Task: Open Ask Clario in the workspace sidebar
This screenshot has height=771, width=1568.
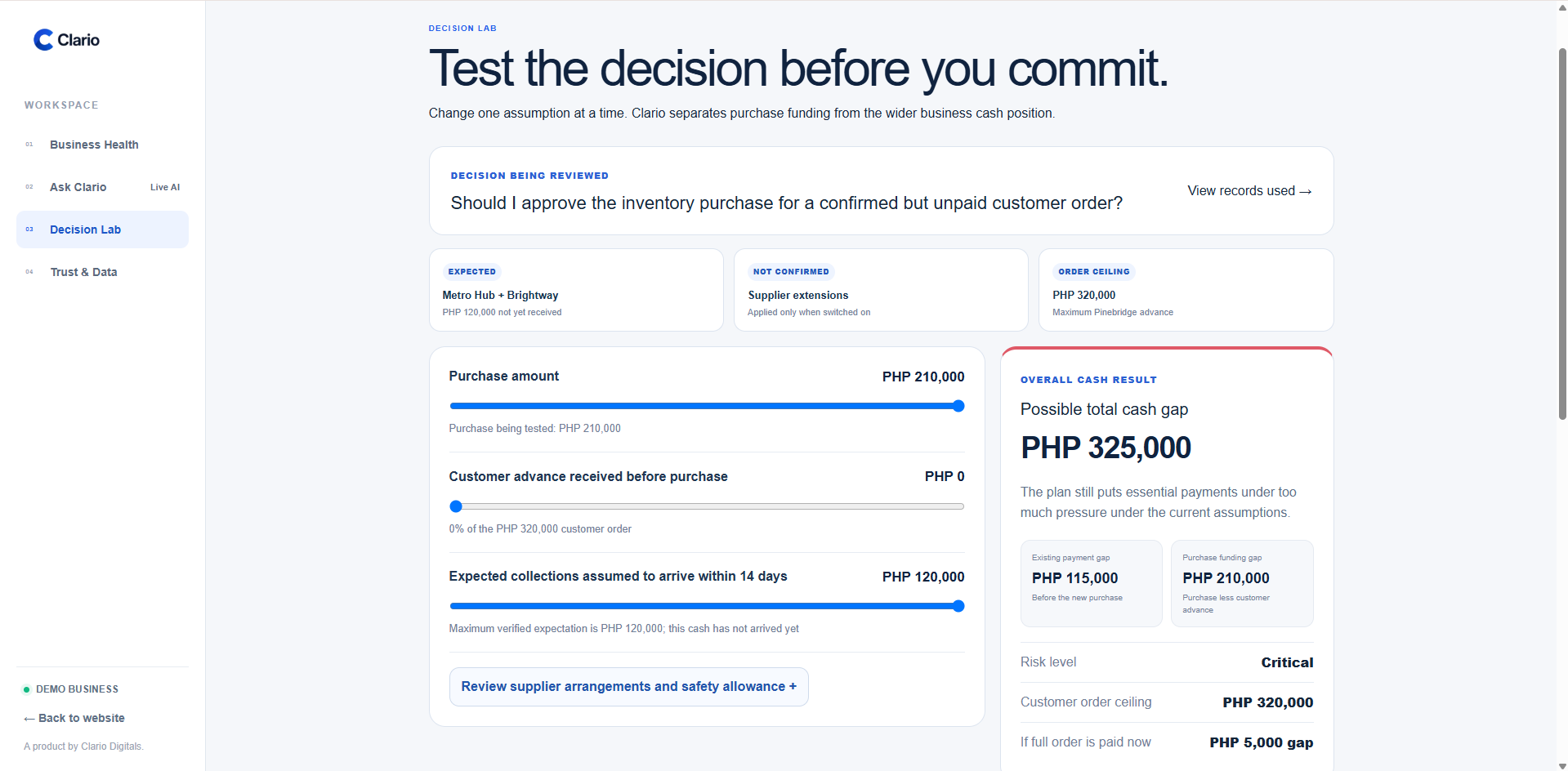Action: click(102, 187)
